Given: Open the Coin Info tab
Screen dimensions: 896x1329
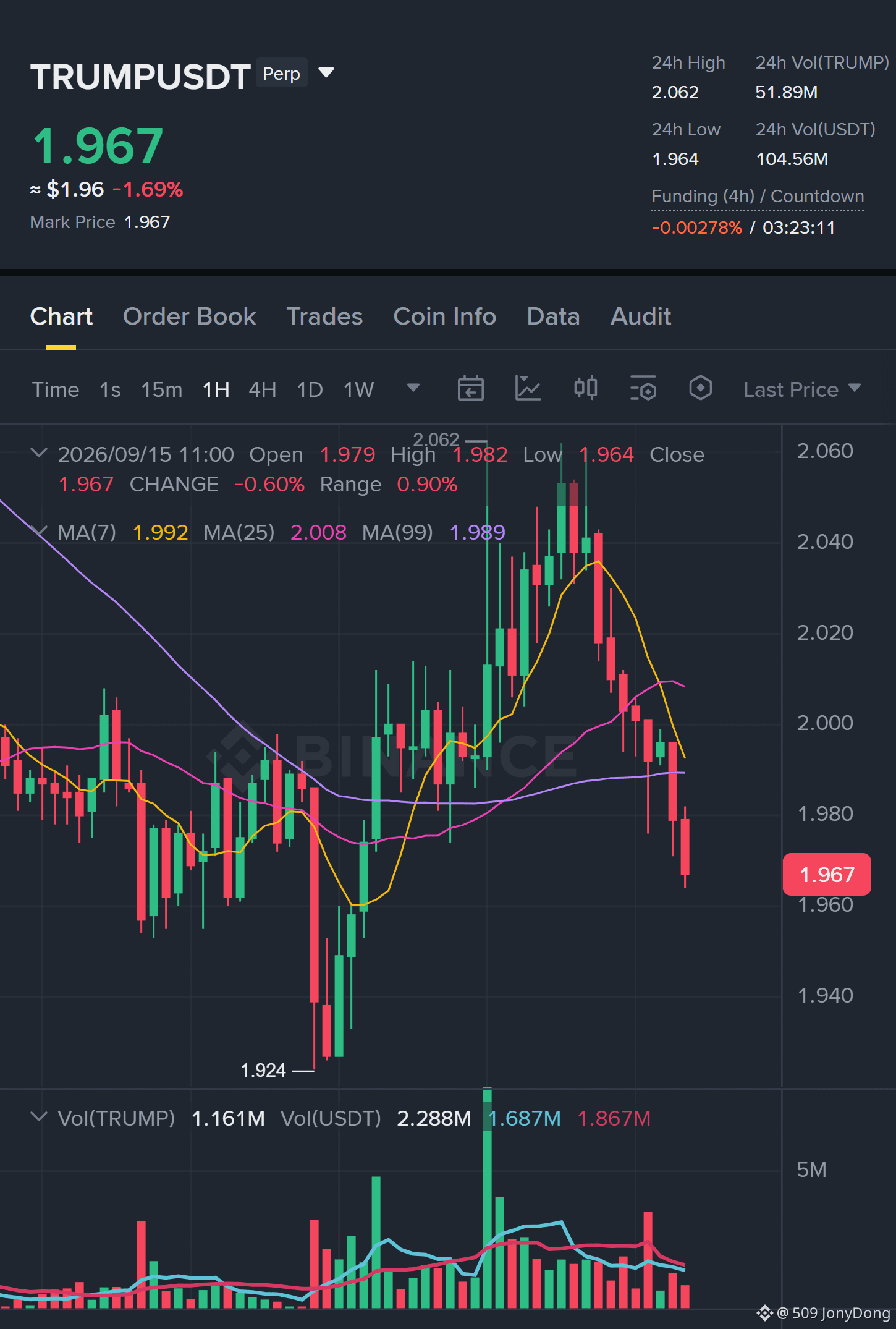Looking at the screenshot, I should [445, 316].
